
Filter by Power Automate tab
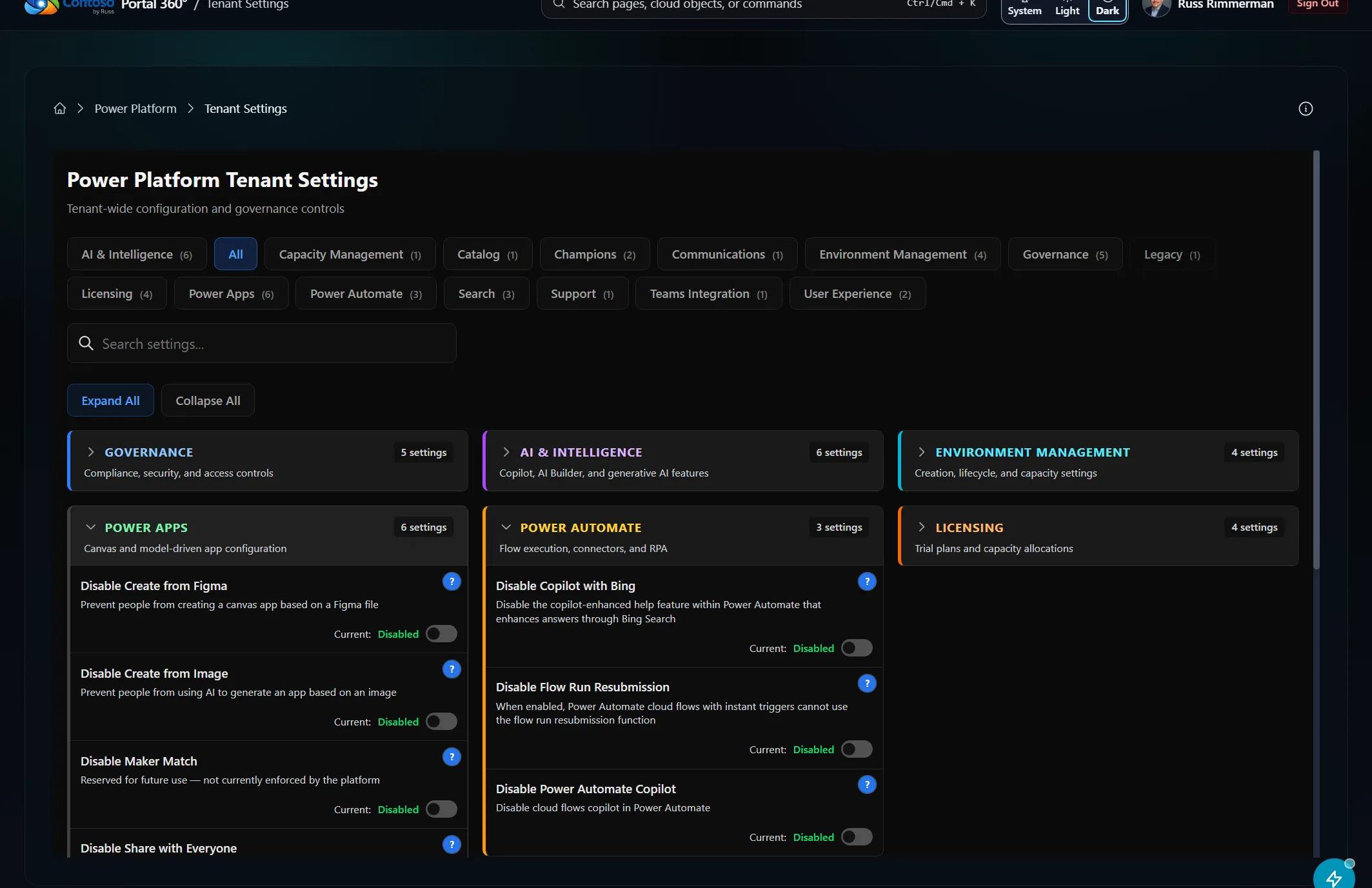click(366, 293)
